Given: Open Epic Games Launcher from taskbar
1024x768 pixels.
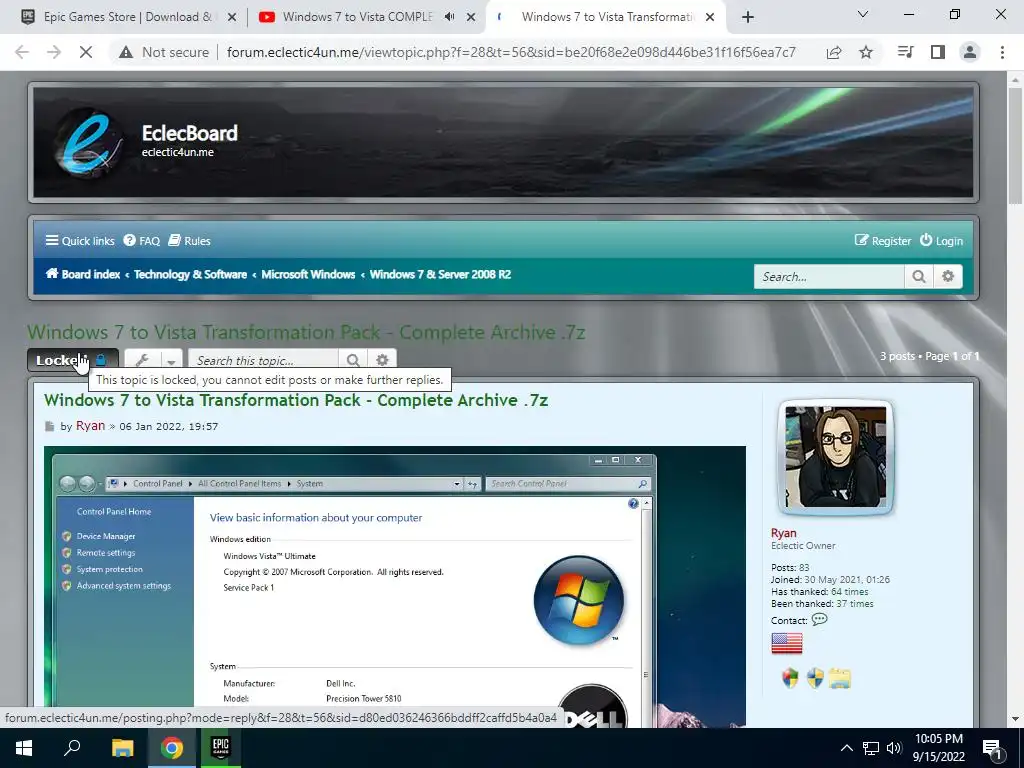Looking at the screenshot, I should point(220,748).
